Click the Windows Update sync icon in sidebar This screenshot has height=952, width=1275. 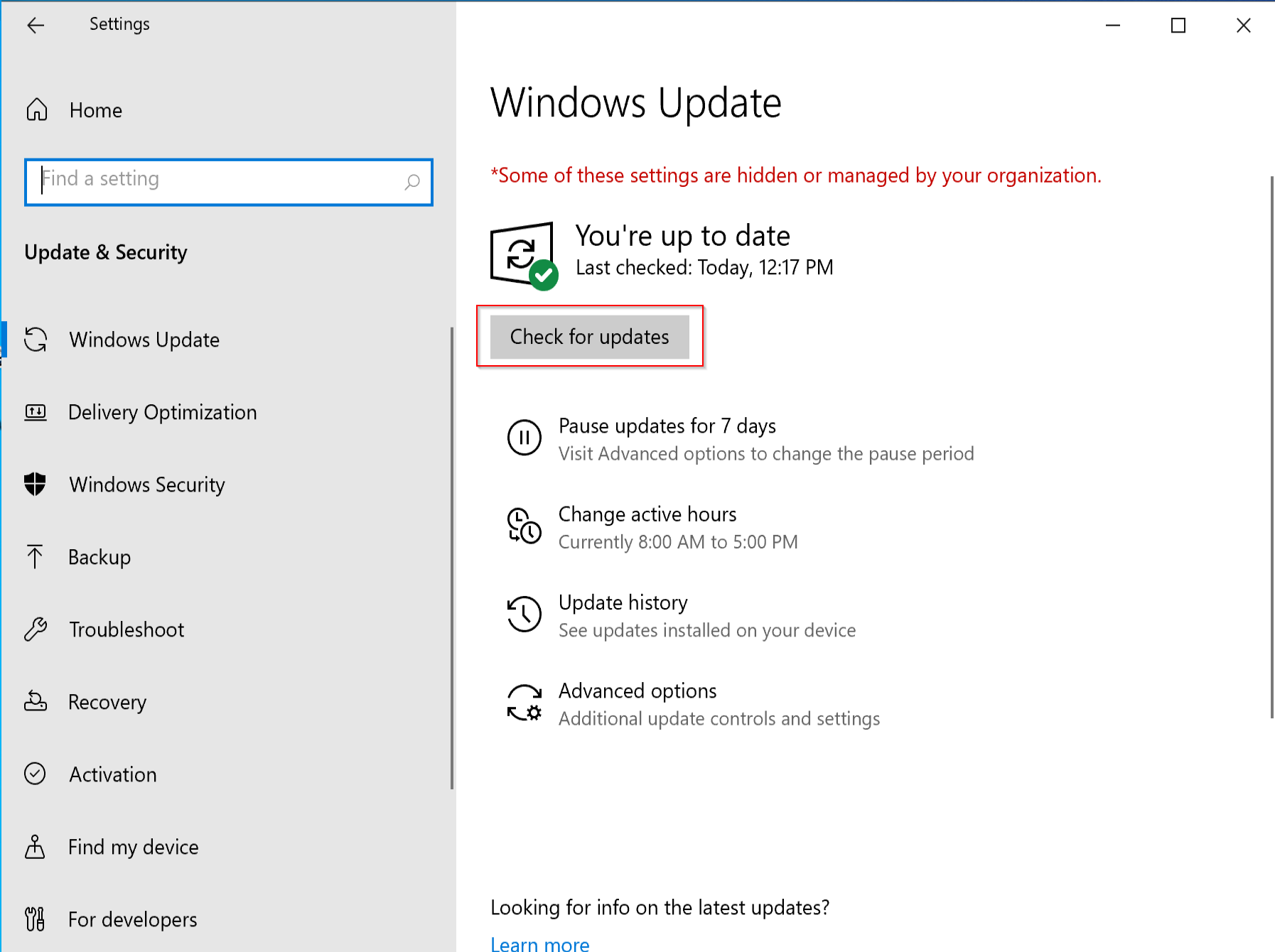point(36,340)
